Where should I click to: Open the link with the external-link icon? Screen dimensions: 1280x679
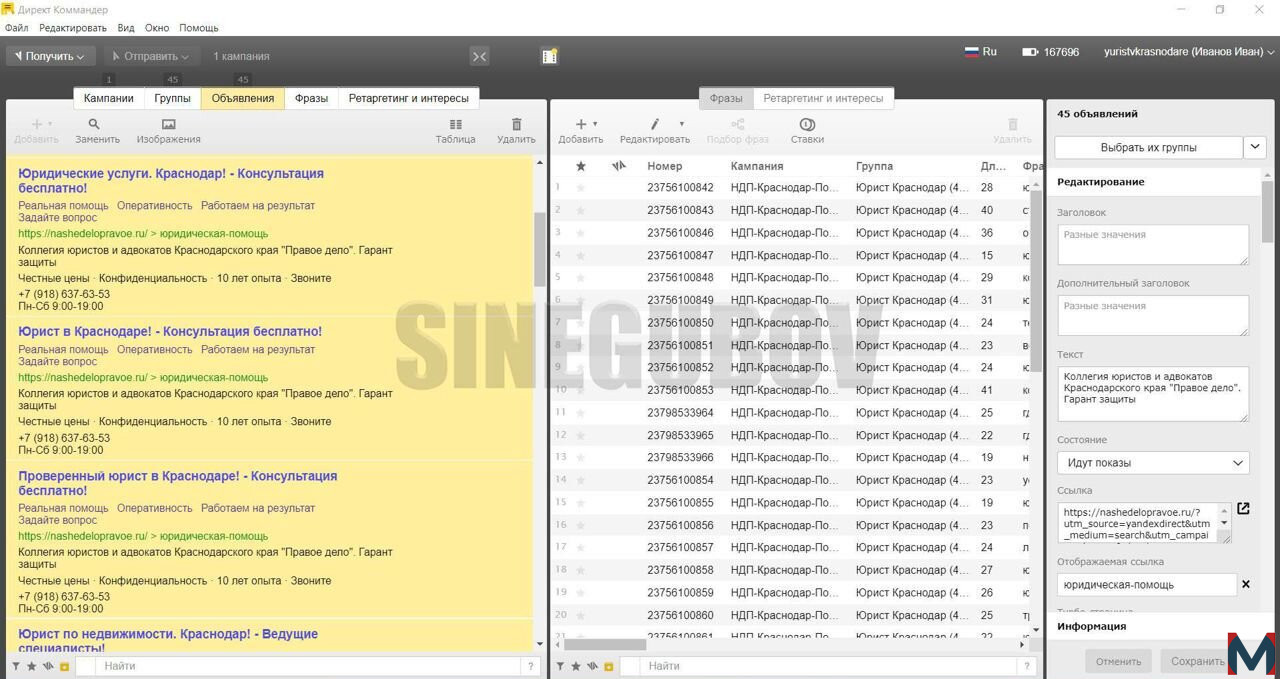coord(1243,509)
